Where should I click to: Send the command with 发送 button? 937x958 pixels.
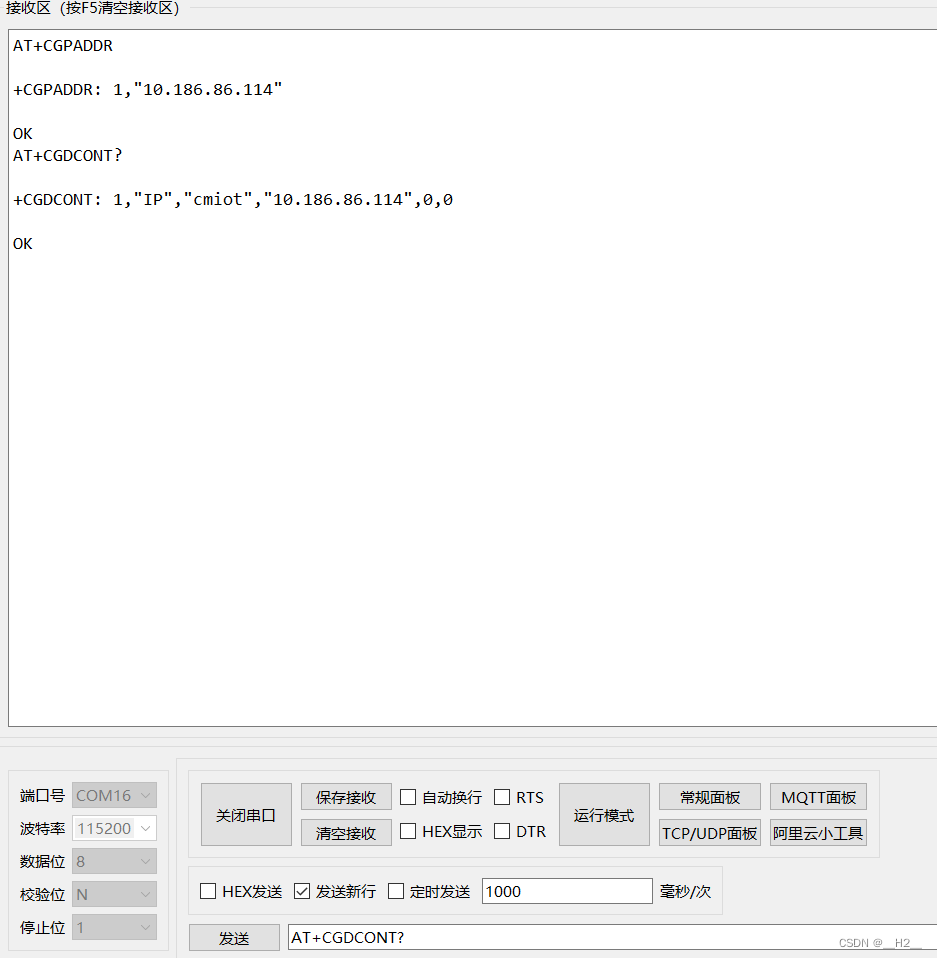coord(235,938)
